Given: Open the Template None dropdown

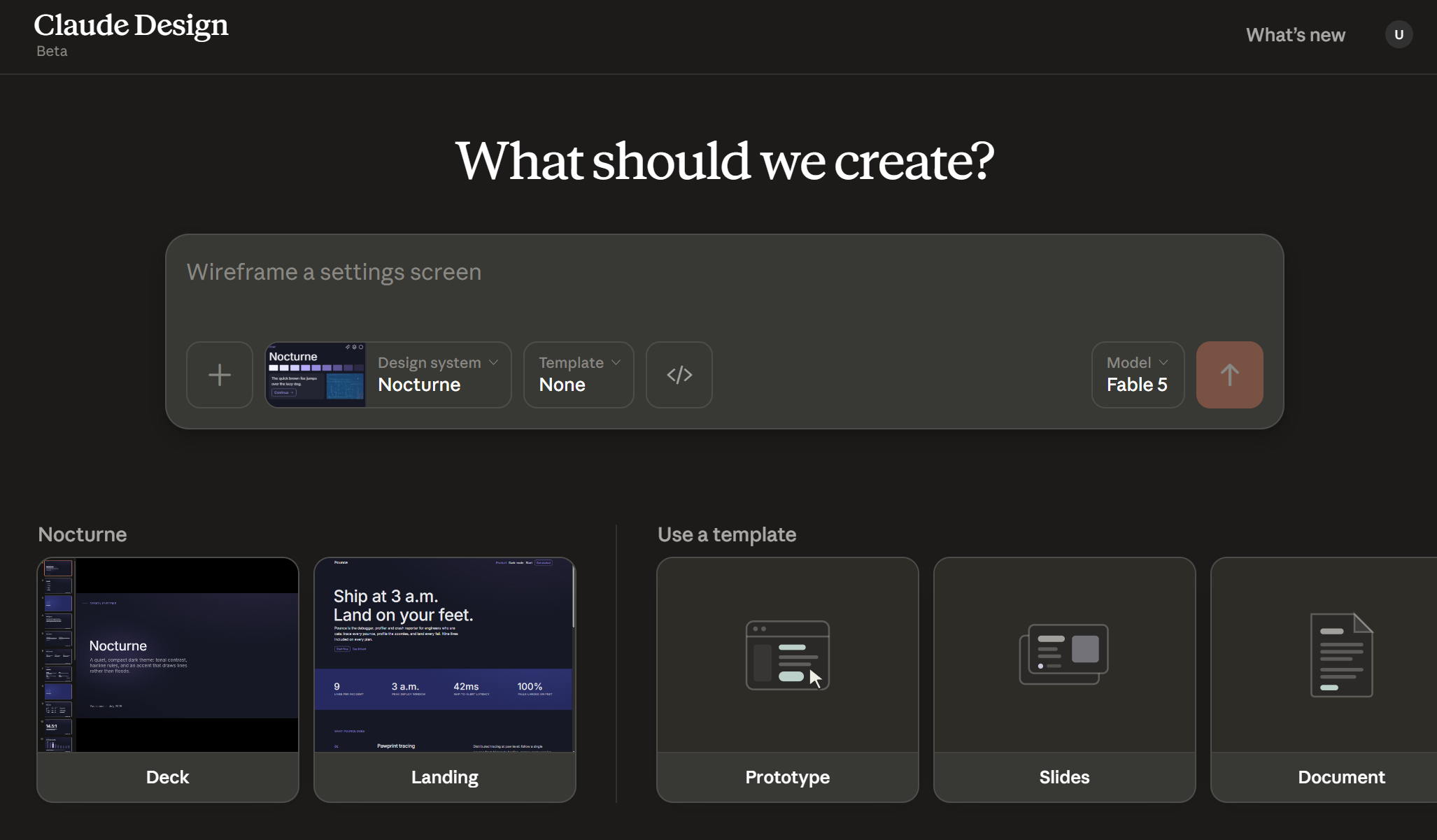Looking at the screenshot, I should 579,375.
